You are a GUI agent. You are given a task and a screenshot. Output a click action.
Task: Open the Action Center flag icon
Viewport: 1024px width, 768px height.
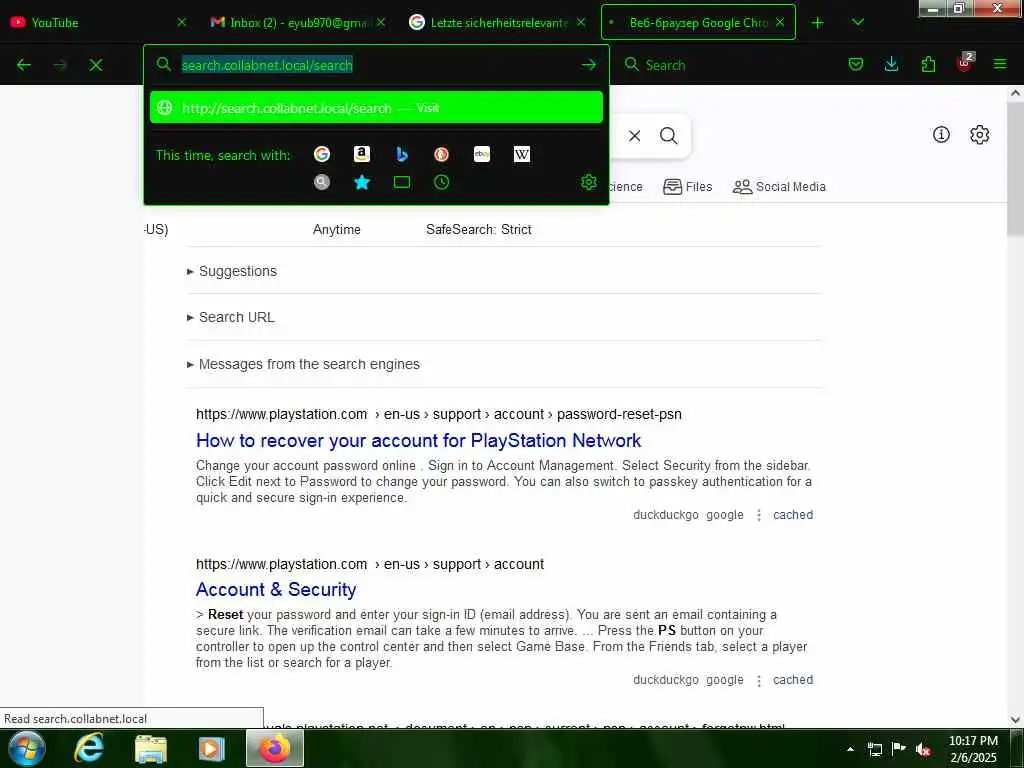[899, 748]
